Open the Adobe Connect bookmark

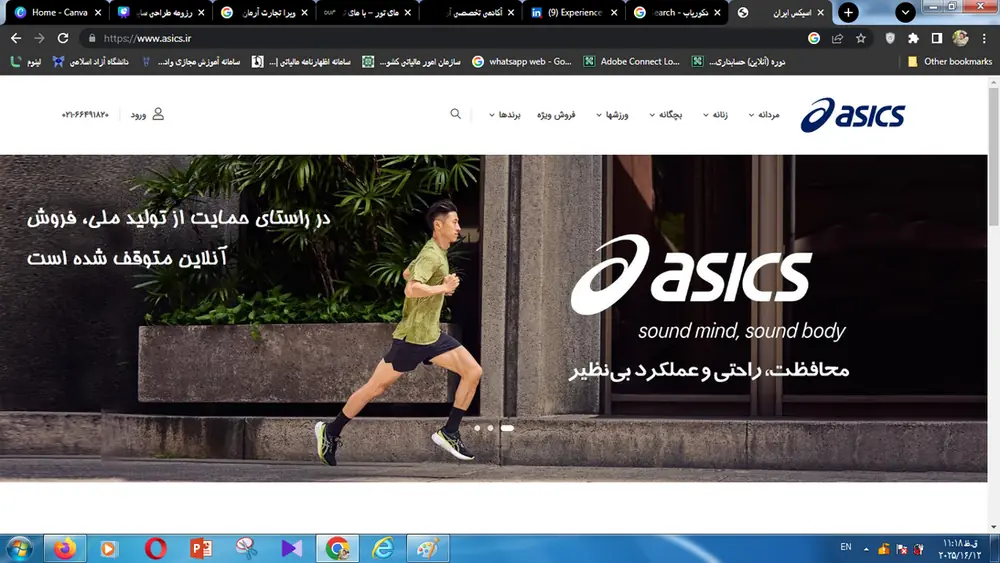coord(632,61)
